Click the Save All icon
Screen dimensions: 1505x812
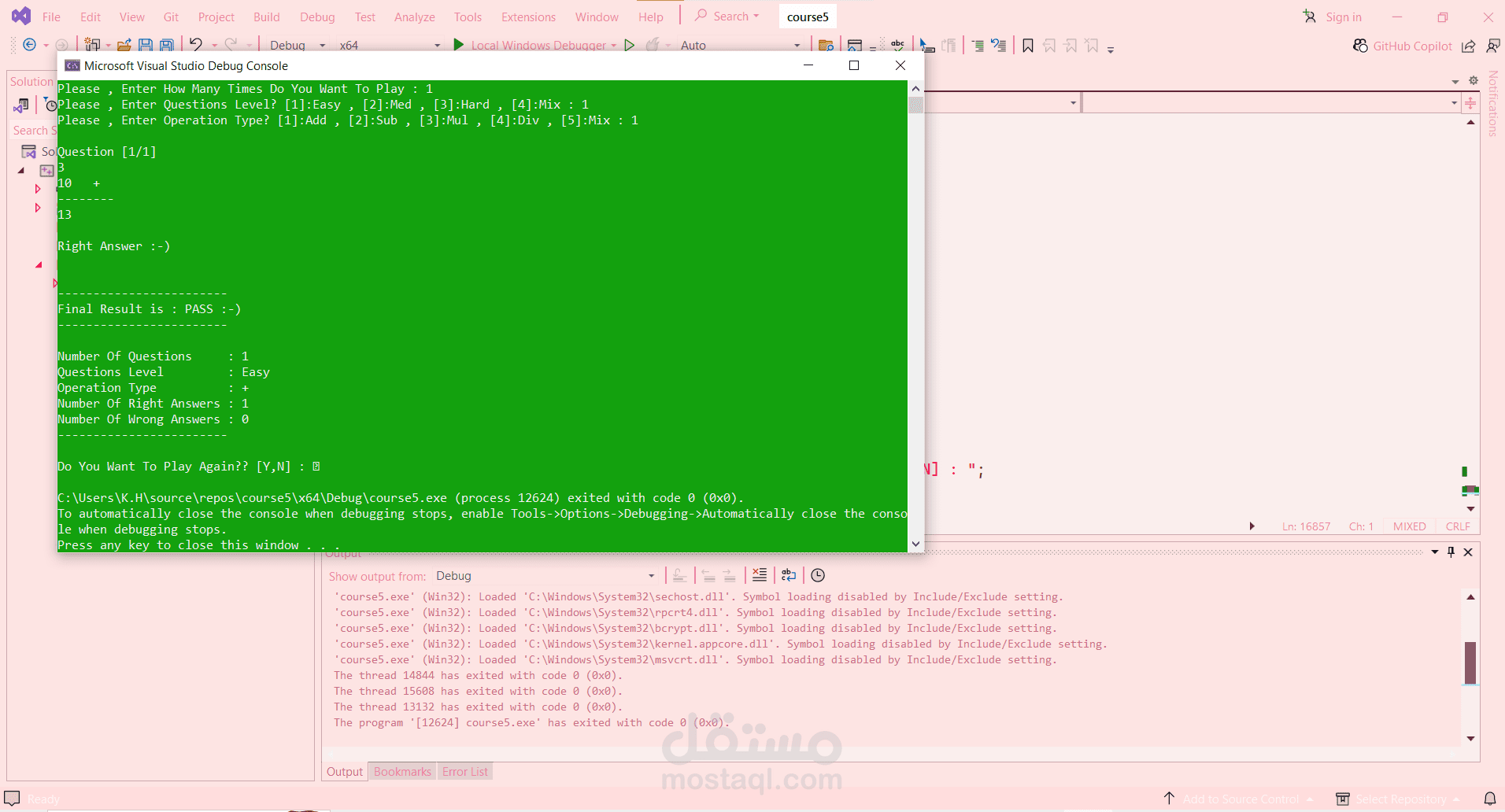(167, 45)
